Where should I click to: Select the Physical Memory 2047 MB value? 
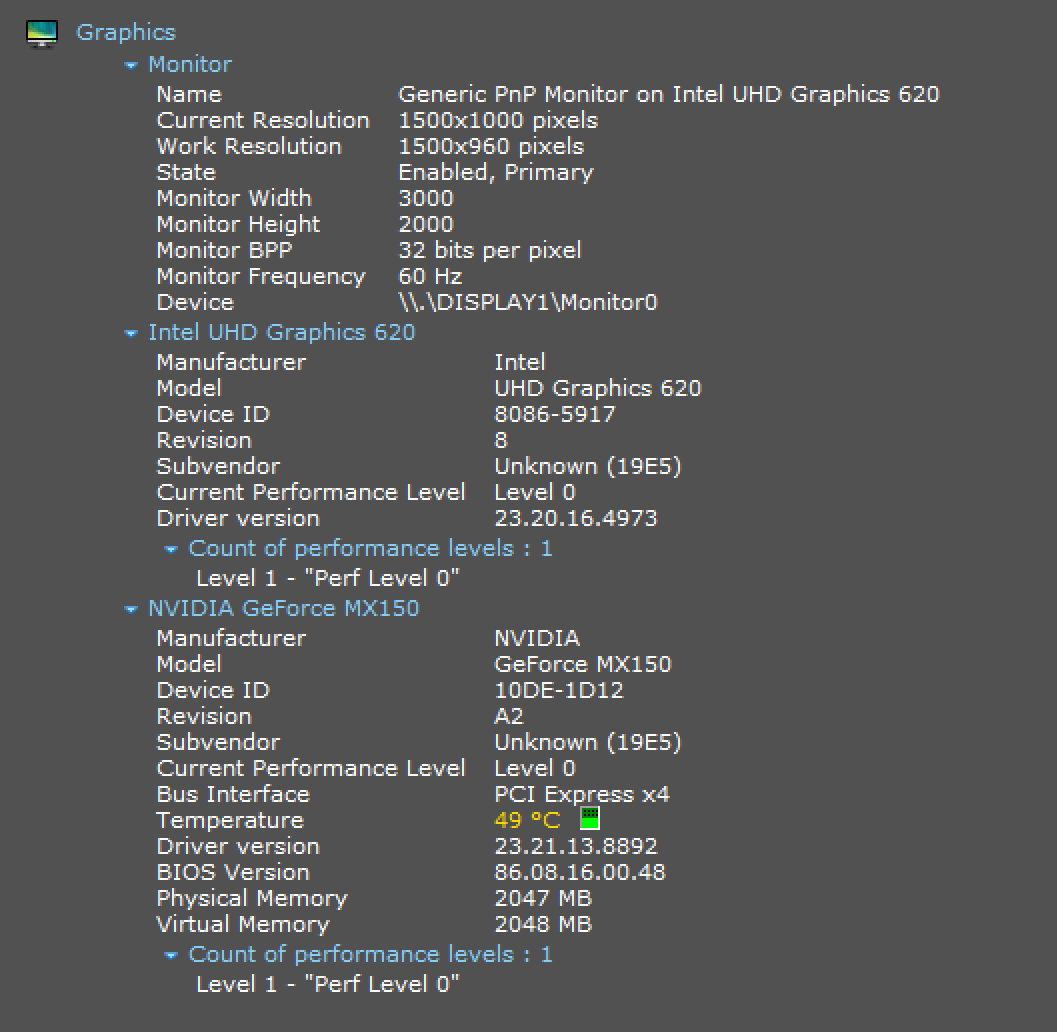pyautogui.click(x=542, y=898)
